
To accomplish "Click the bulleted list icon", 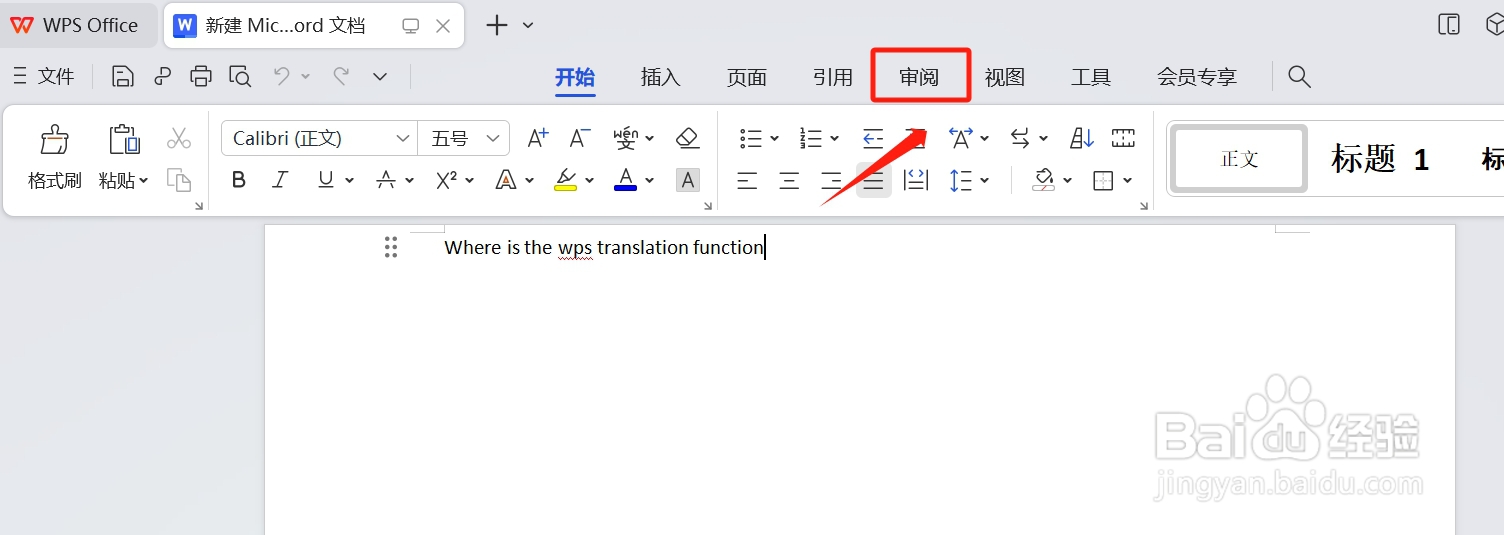I will tap(751, 138).
